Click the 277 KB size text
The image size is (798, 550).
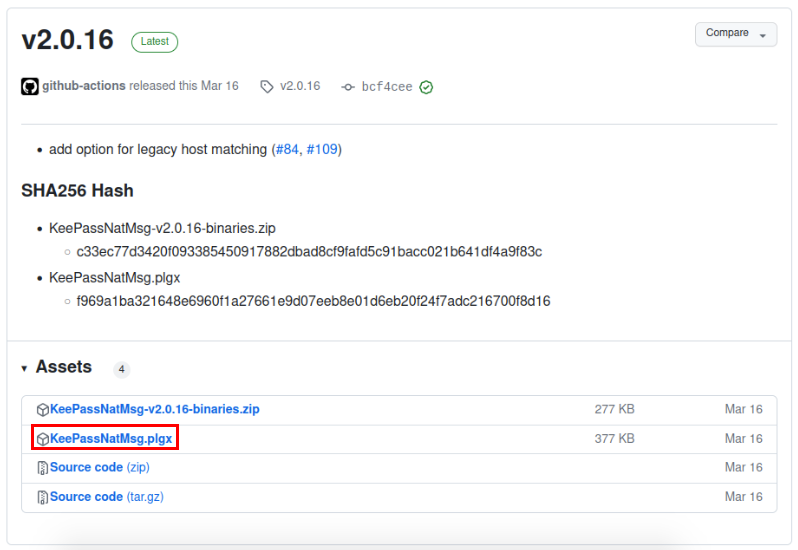614,409
